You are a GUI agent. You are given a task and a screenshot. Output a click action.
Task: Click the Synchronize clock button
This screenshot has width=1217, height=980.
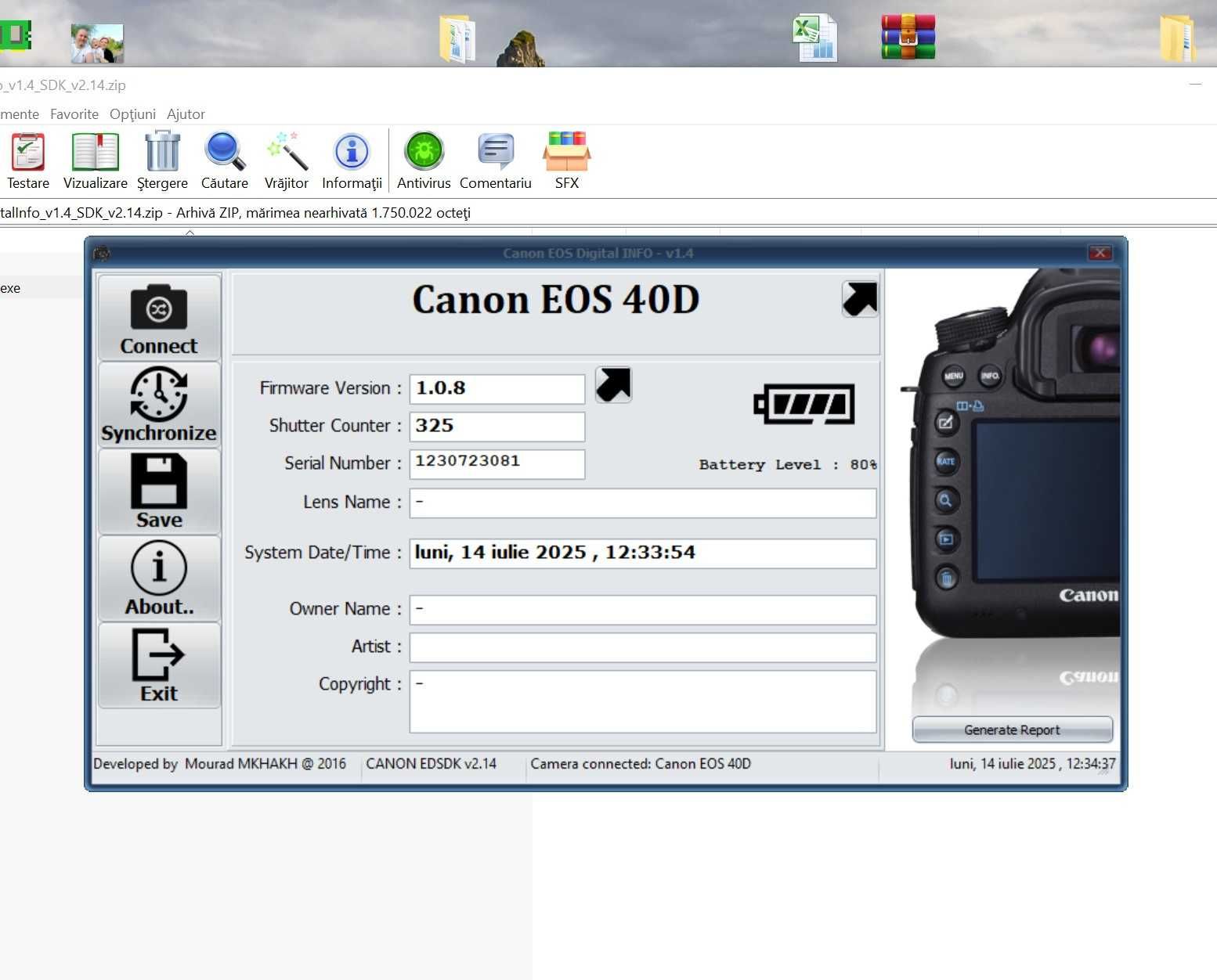(159, 404)
